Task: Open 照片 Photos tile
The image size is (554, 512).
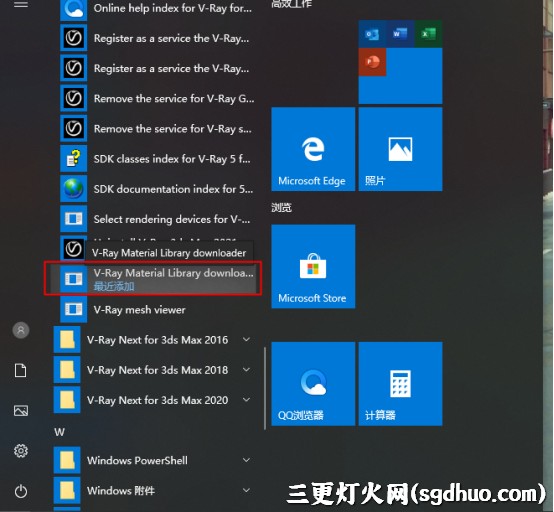Action: (400, 149)
